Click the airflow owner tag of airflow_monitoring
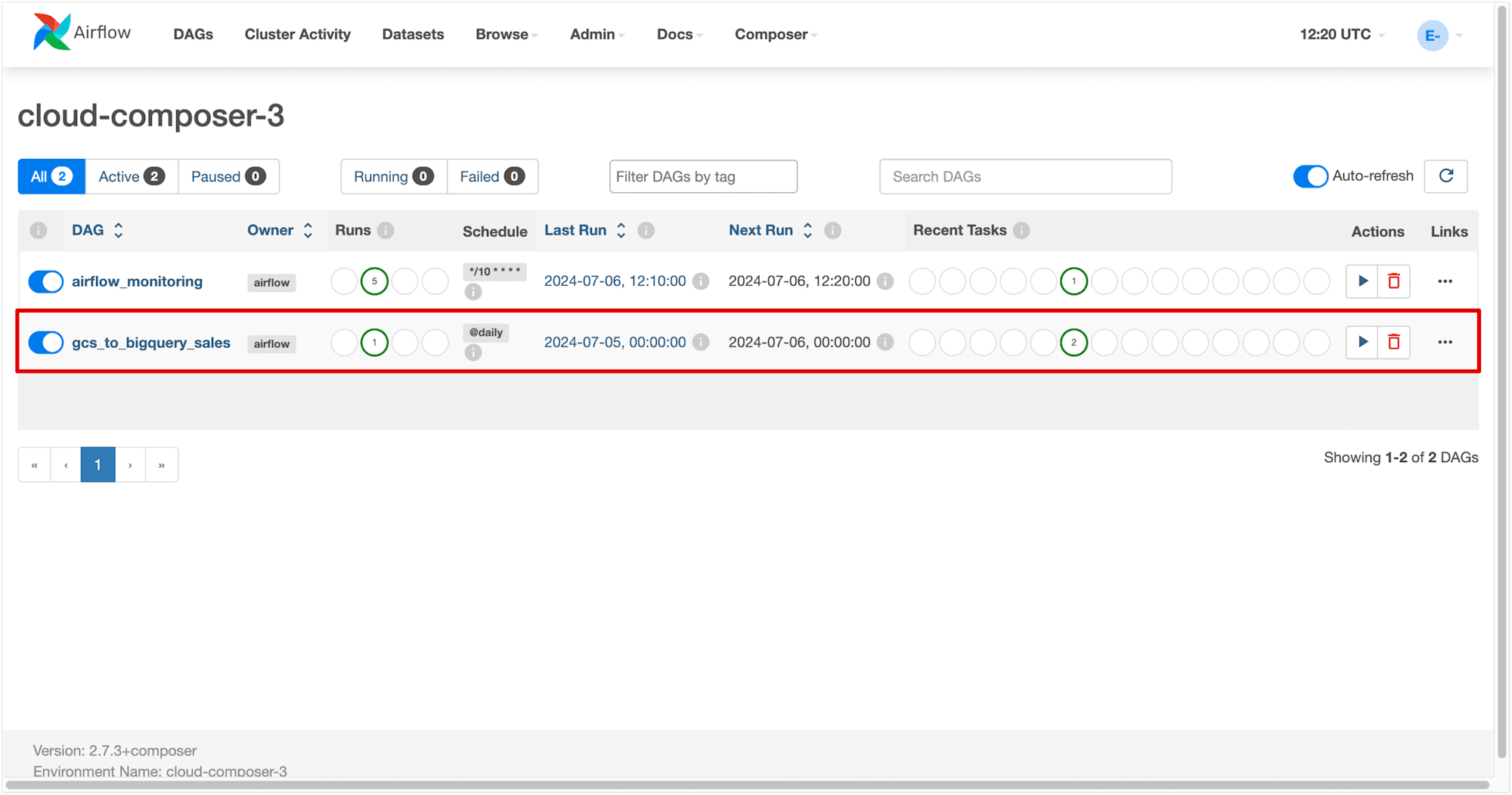Viewport: 1512px width, 795px height. (271, 282)
